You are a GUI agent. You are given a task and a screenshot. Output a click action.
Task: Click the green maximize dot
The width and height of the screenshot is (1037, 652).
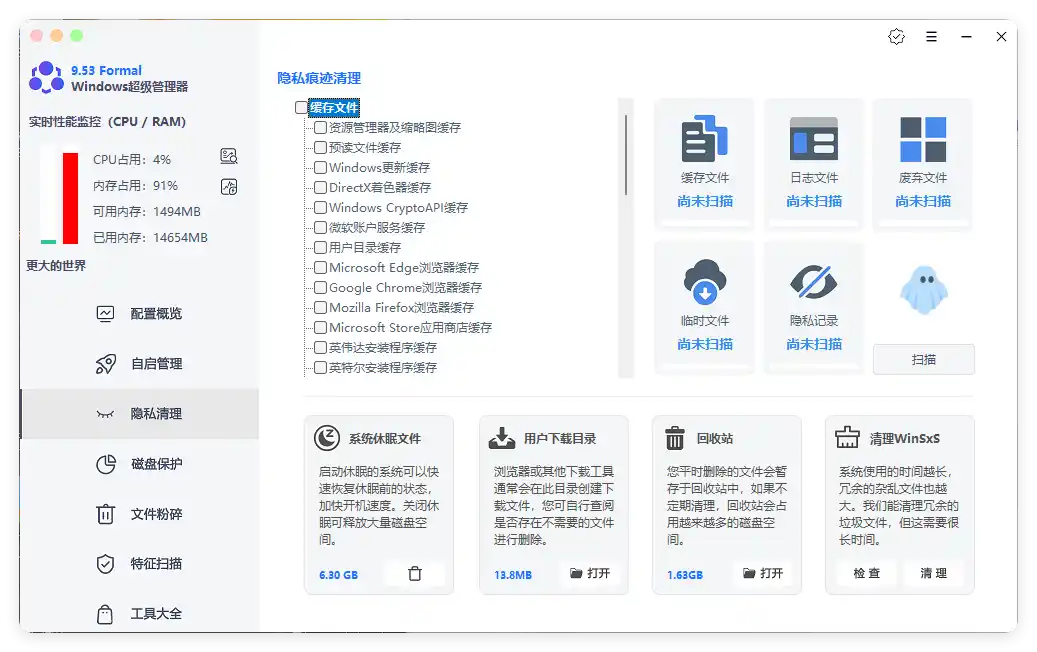click(77, 36)
